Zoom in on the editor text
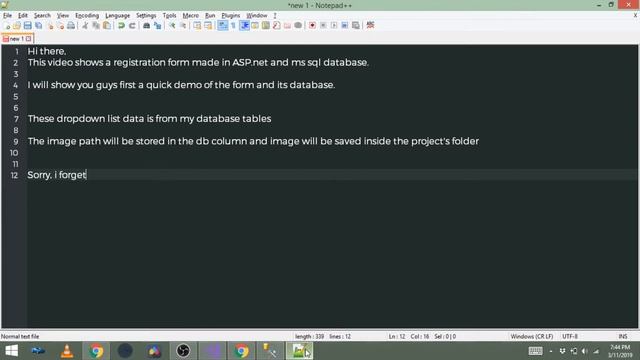This screenshot has height=360, width=640. coord(172,25)
